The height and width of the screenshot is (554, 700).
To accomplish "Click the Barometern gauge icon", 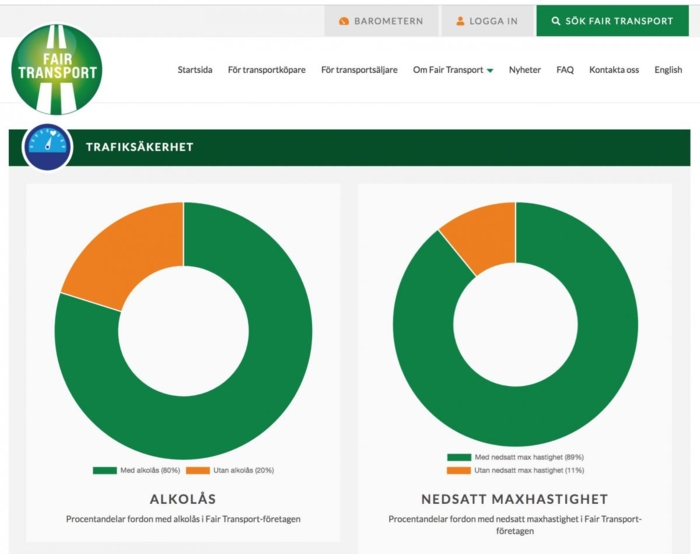I will [344, 21].
